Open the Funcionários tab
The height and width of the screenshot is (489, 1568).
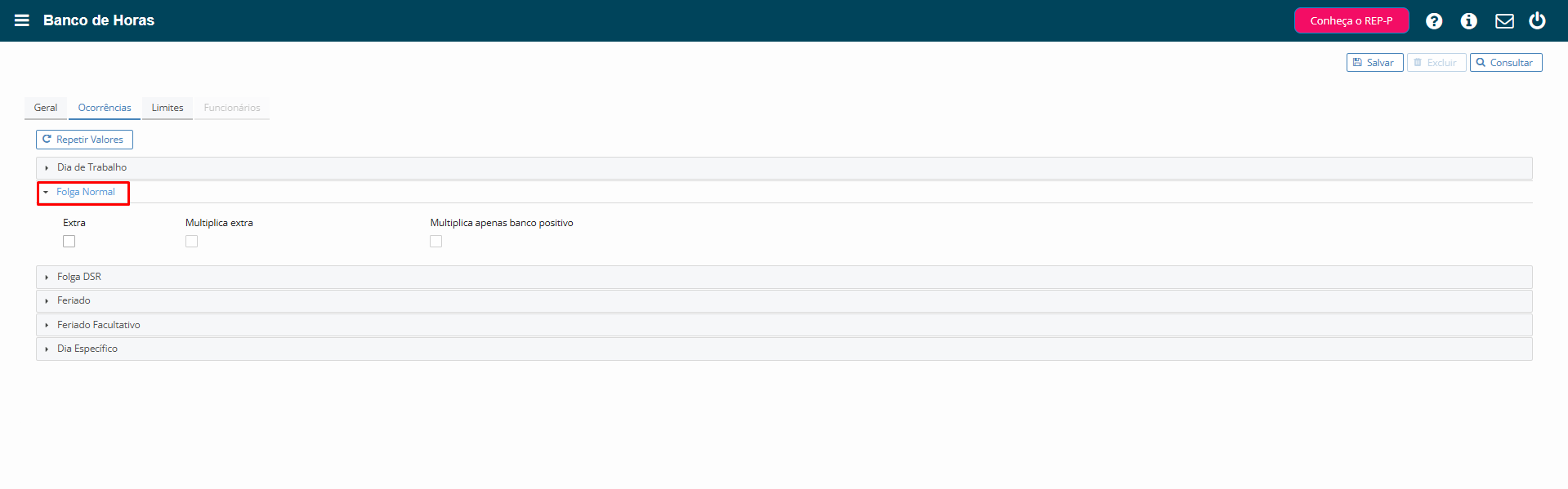[232, 108]
